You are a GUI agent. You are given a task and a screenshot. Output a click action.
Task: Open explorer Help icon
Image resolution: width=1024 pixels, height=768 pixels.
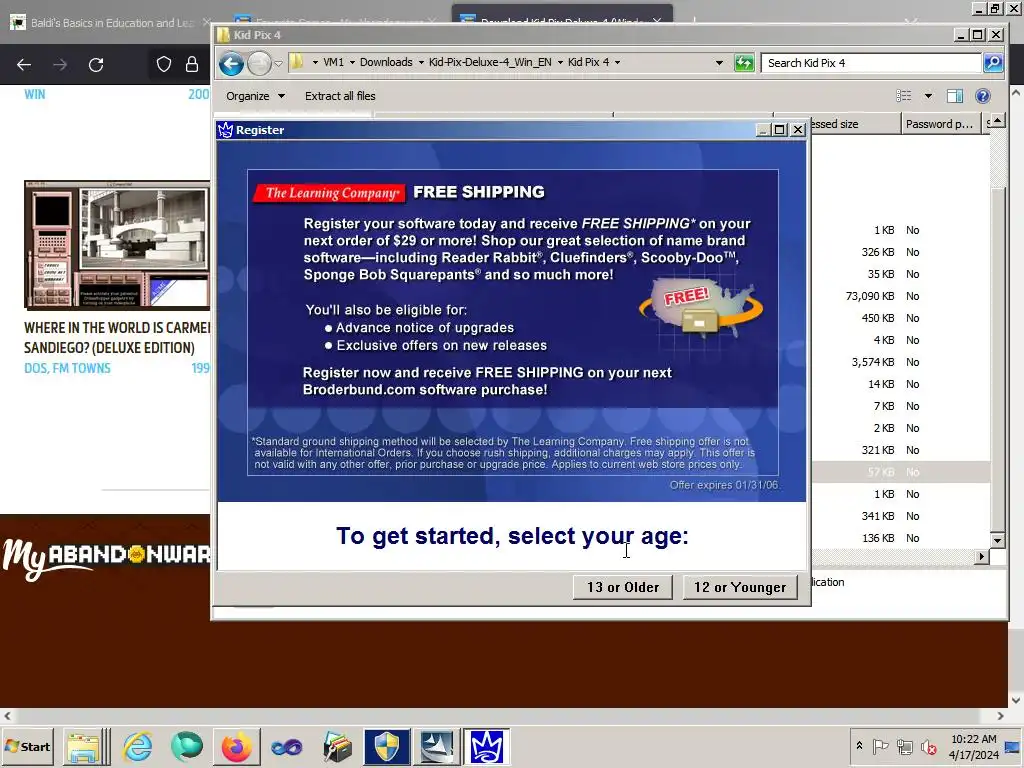pos(982,96)
